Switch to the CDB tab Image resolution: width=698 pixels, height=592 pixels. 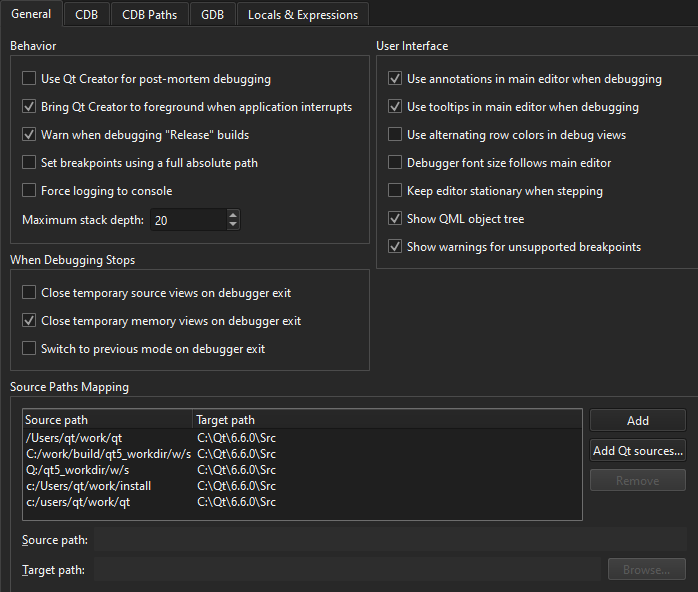[x=86, y=15]
